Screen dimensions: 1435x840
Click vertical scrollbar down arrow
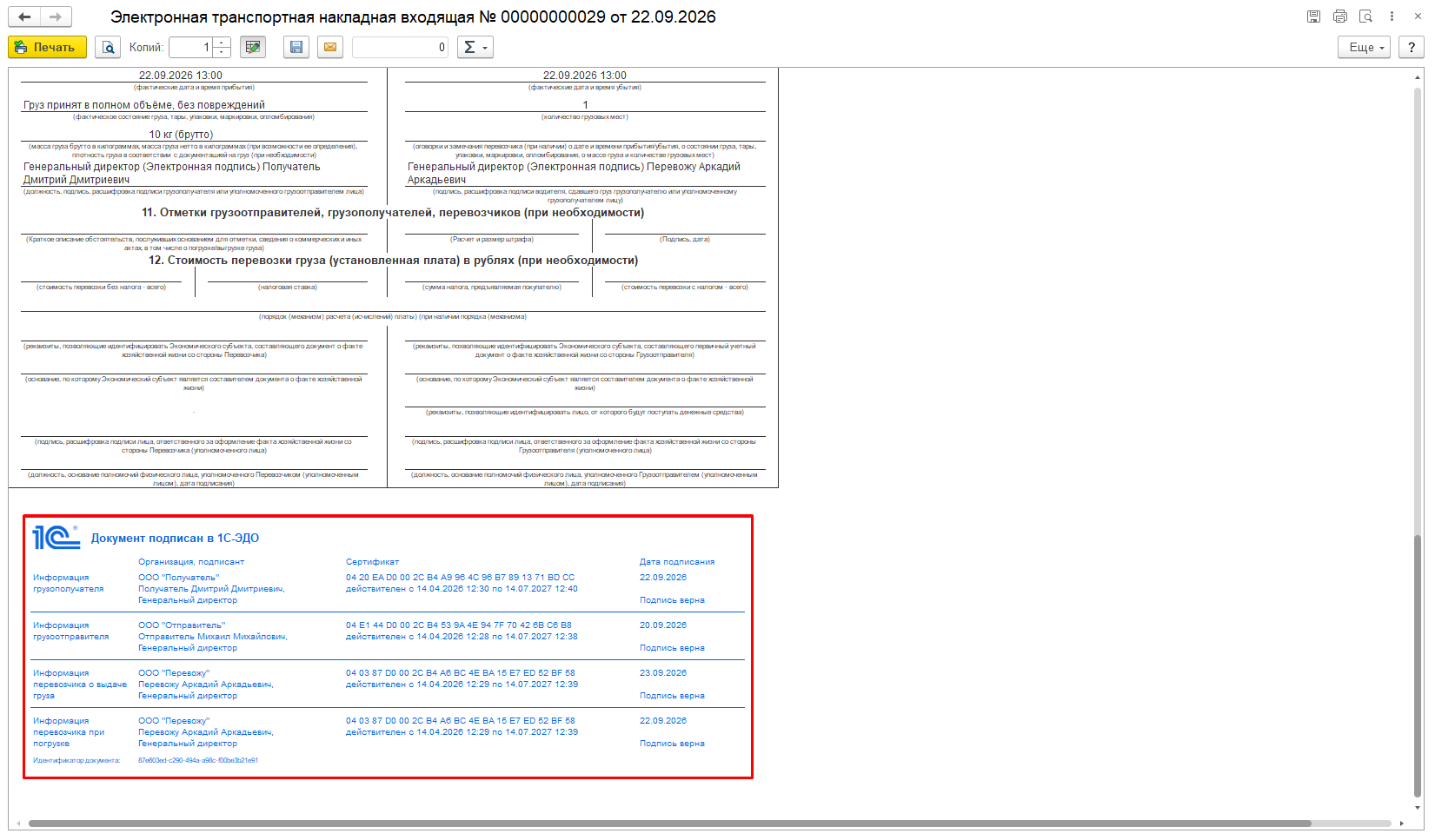[x=1418, y=807]
